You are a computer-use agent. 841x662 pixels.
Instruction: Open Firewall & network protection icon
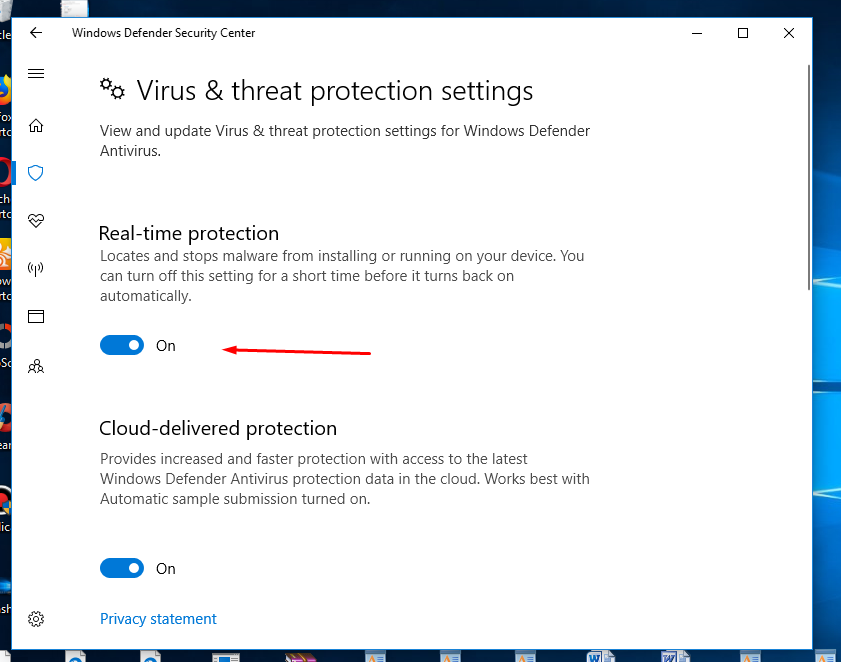point(36,269)
